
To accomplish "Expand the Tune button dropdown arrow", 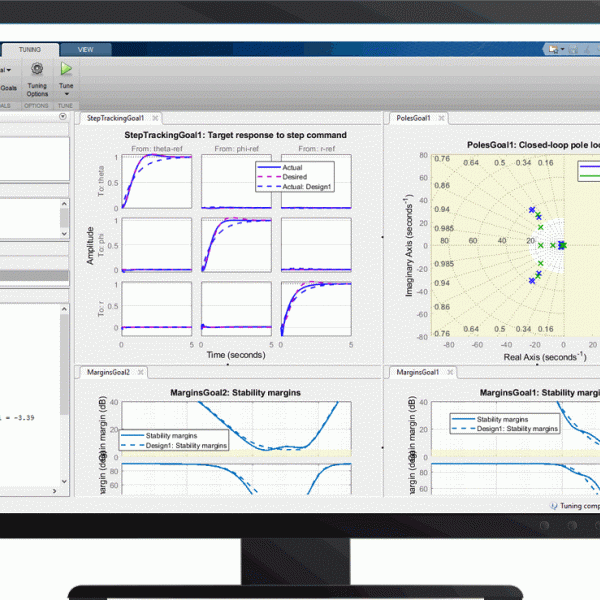I will (66, 94).
